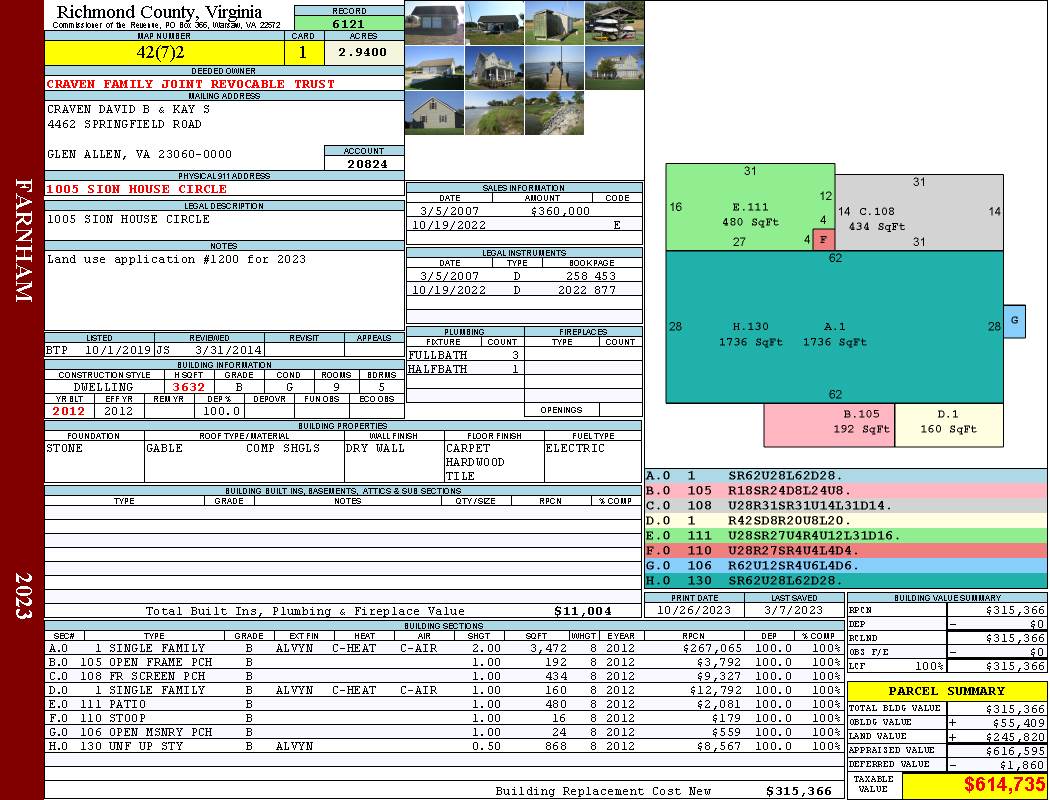The height and width of the screenshot is (800, 1050).
Task: Select the pink B.105 porch sketch block
Action: click(x=830, y=424)
